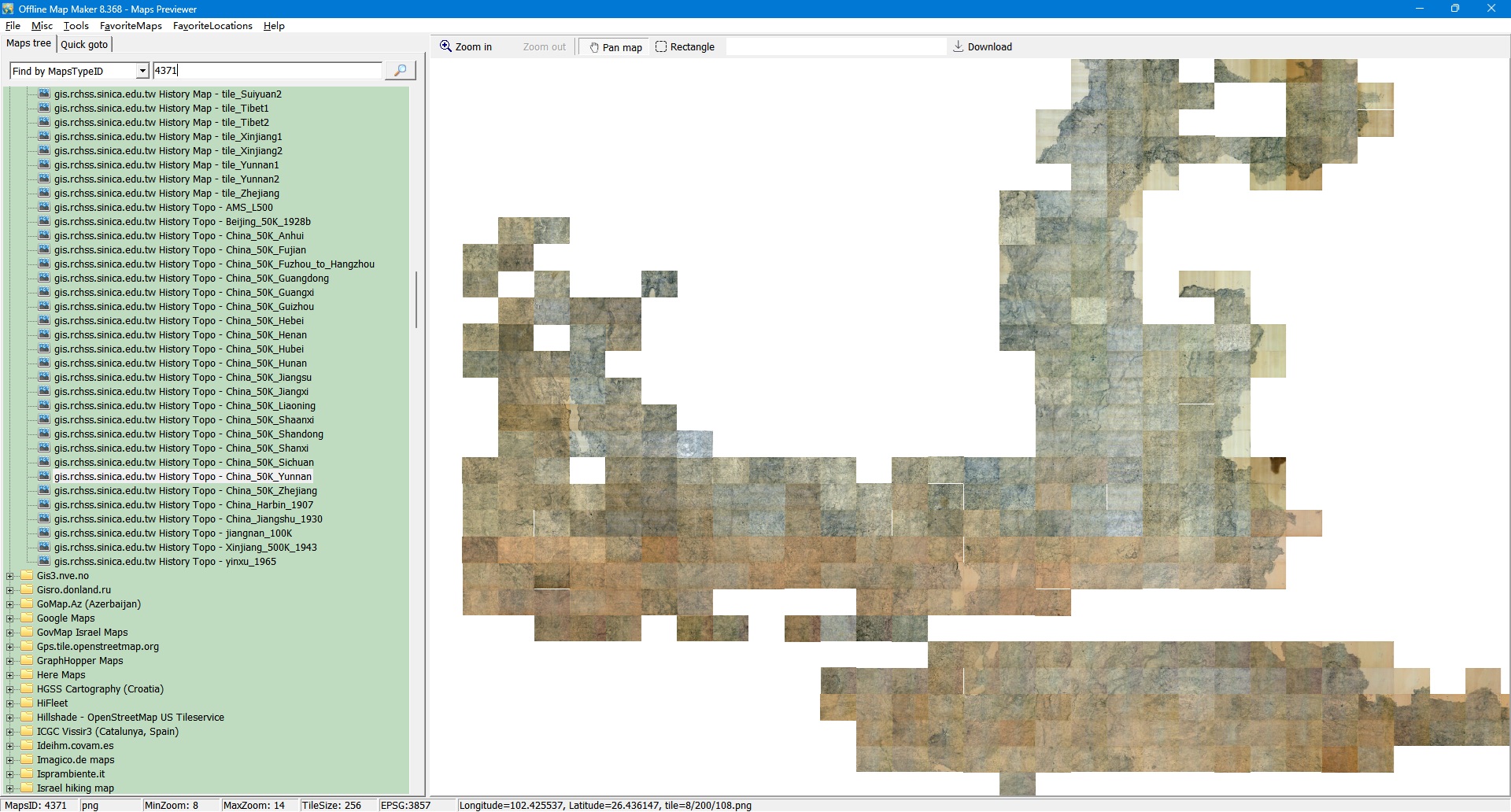Screen dimensions: 1511x812
Task: Expand the Here Maps folder node
Action: pyautogui.click(x=10, y=675)
